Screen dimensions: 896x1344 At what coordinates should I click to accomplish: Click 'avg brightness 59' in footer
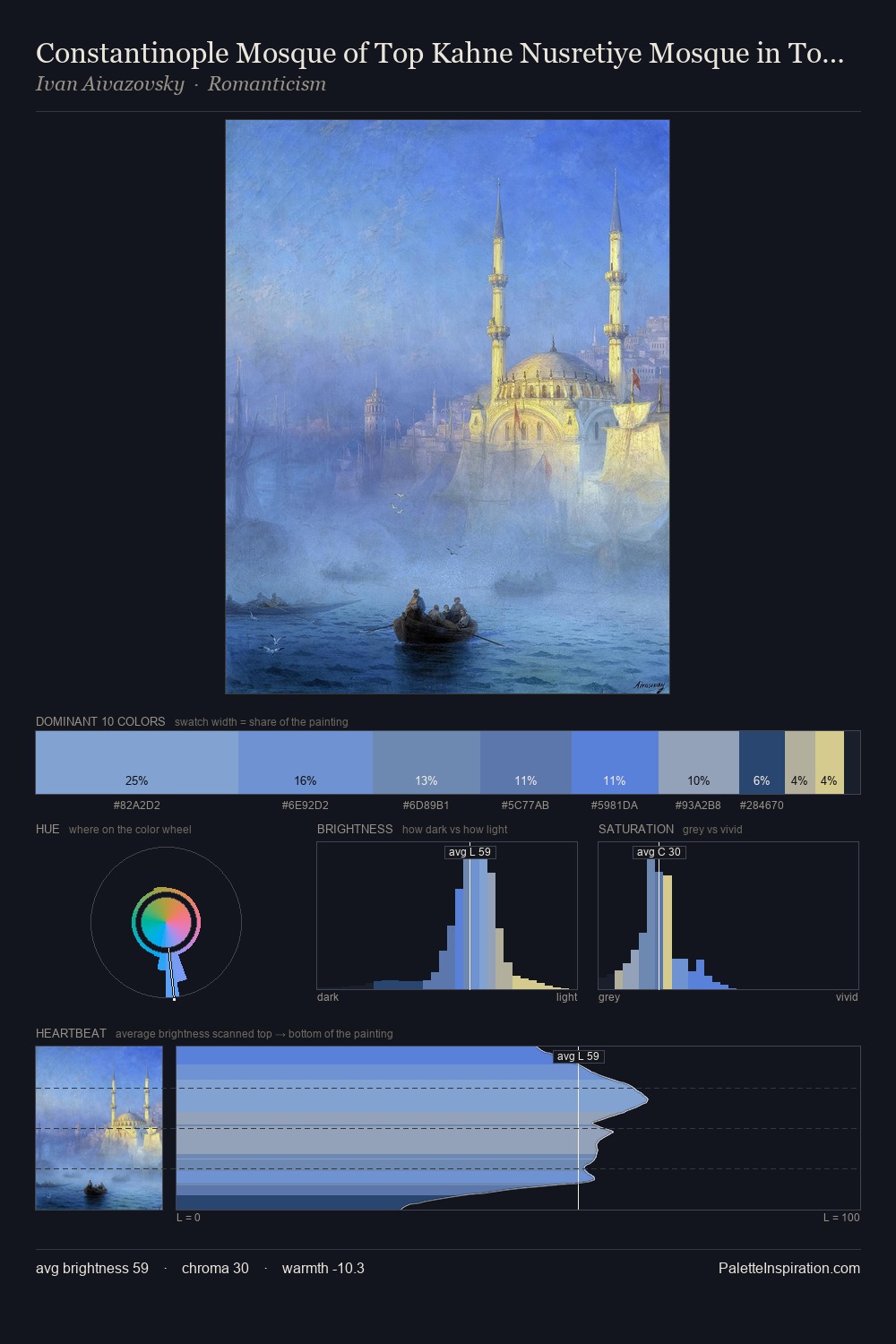(92, 1268)
